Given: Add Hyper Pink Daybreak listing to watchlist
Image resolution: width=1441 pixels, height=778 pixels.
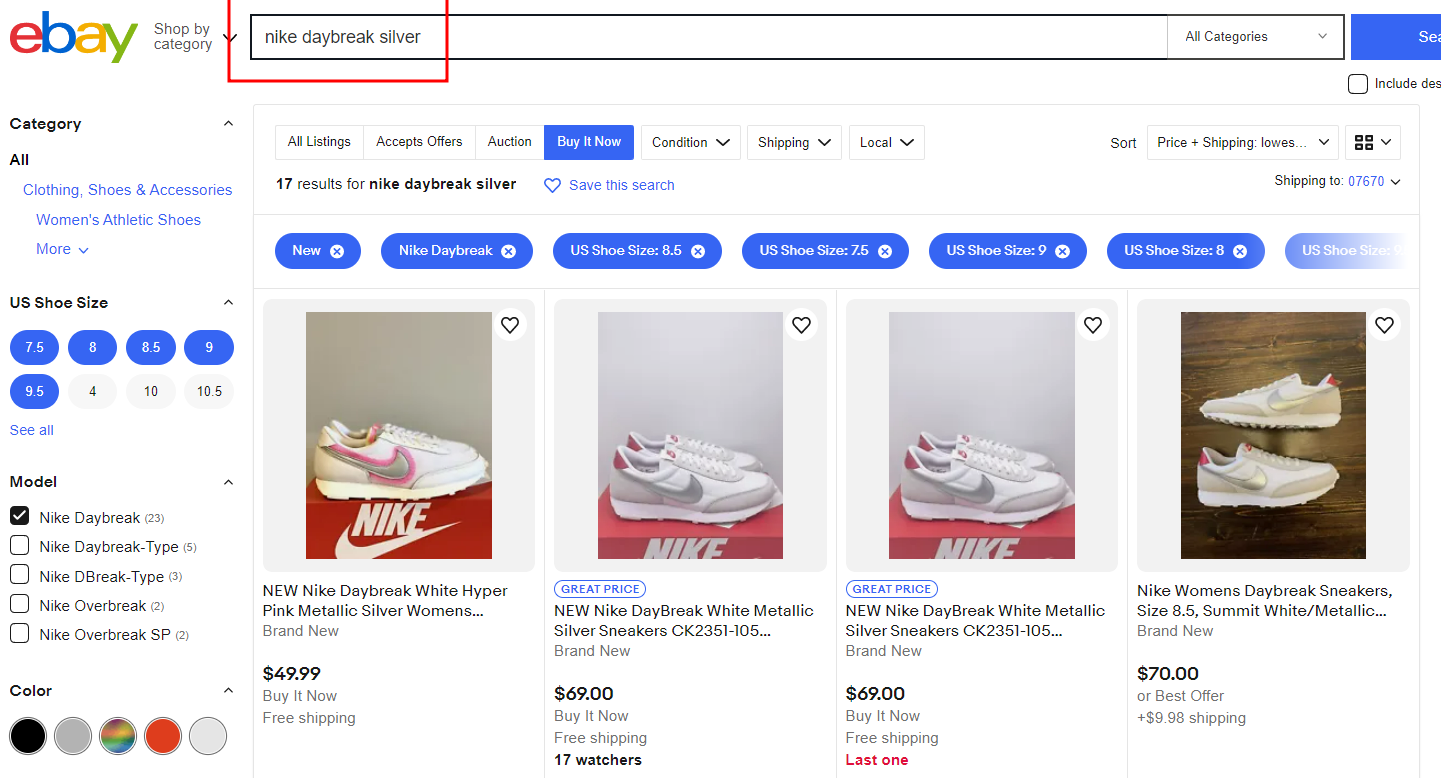Looking at the screenshot, I should (x=510, y=325).
